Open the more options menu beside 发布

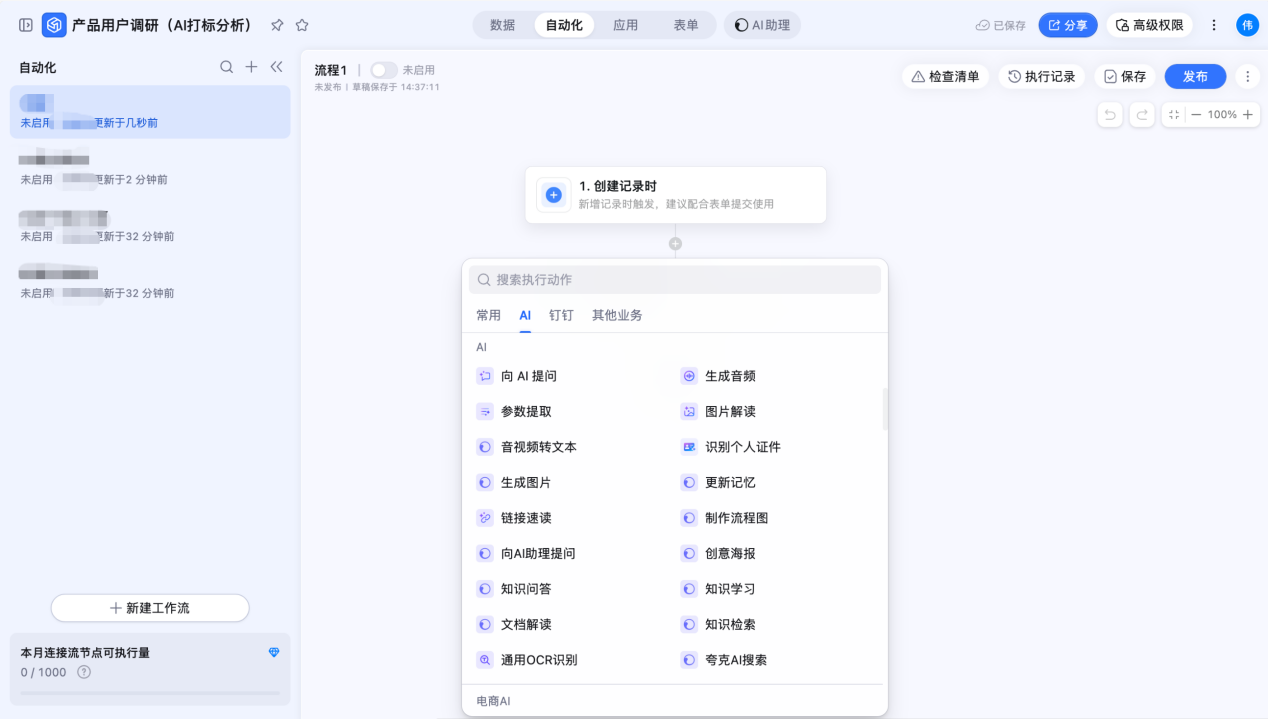pos(1246,76)
